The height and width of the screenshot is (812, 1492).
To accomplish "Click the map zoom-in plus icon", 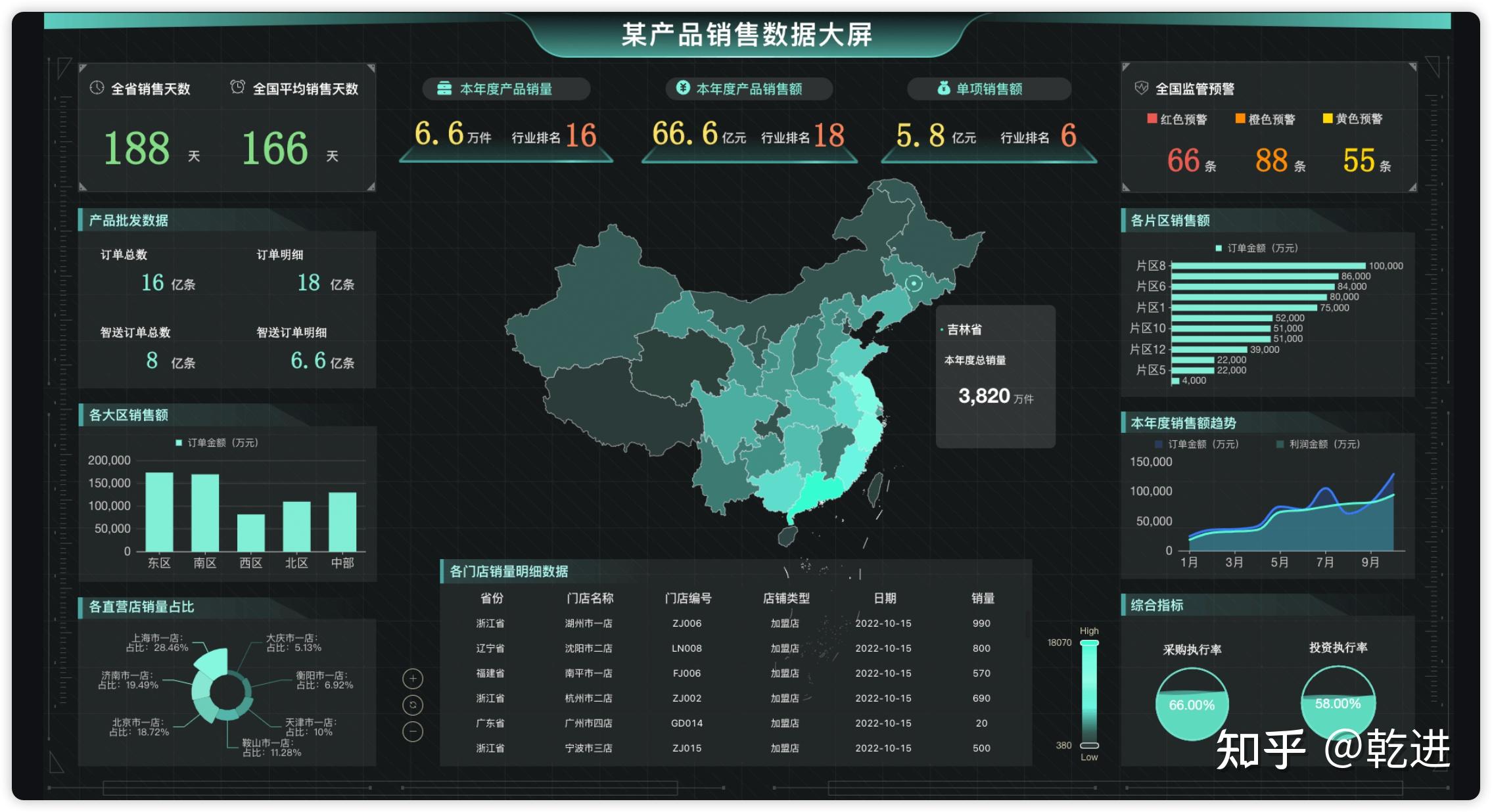I will (412, 679).
